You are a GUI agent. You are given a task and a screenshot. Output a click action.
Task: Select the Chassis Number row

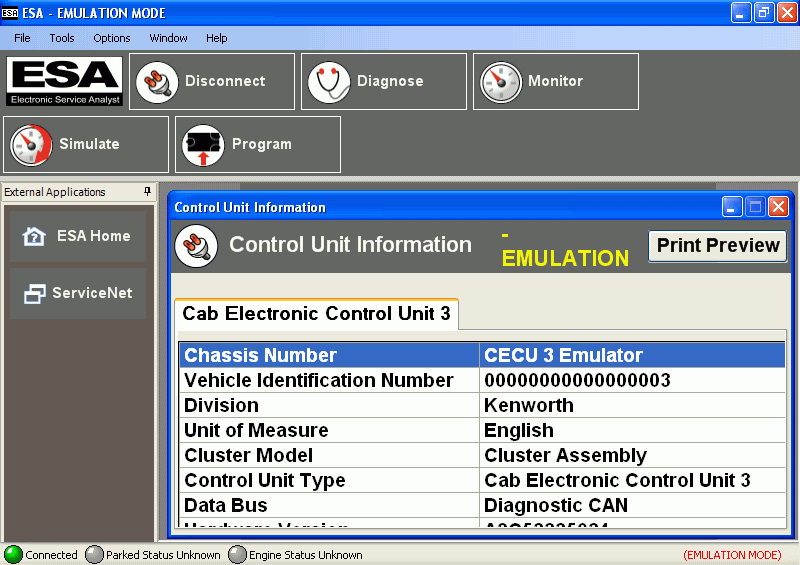[330, 355]
